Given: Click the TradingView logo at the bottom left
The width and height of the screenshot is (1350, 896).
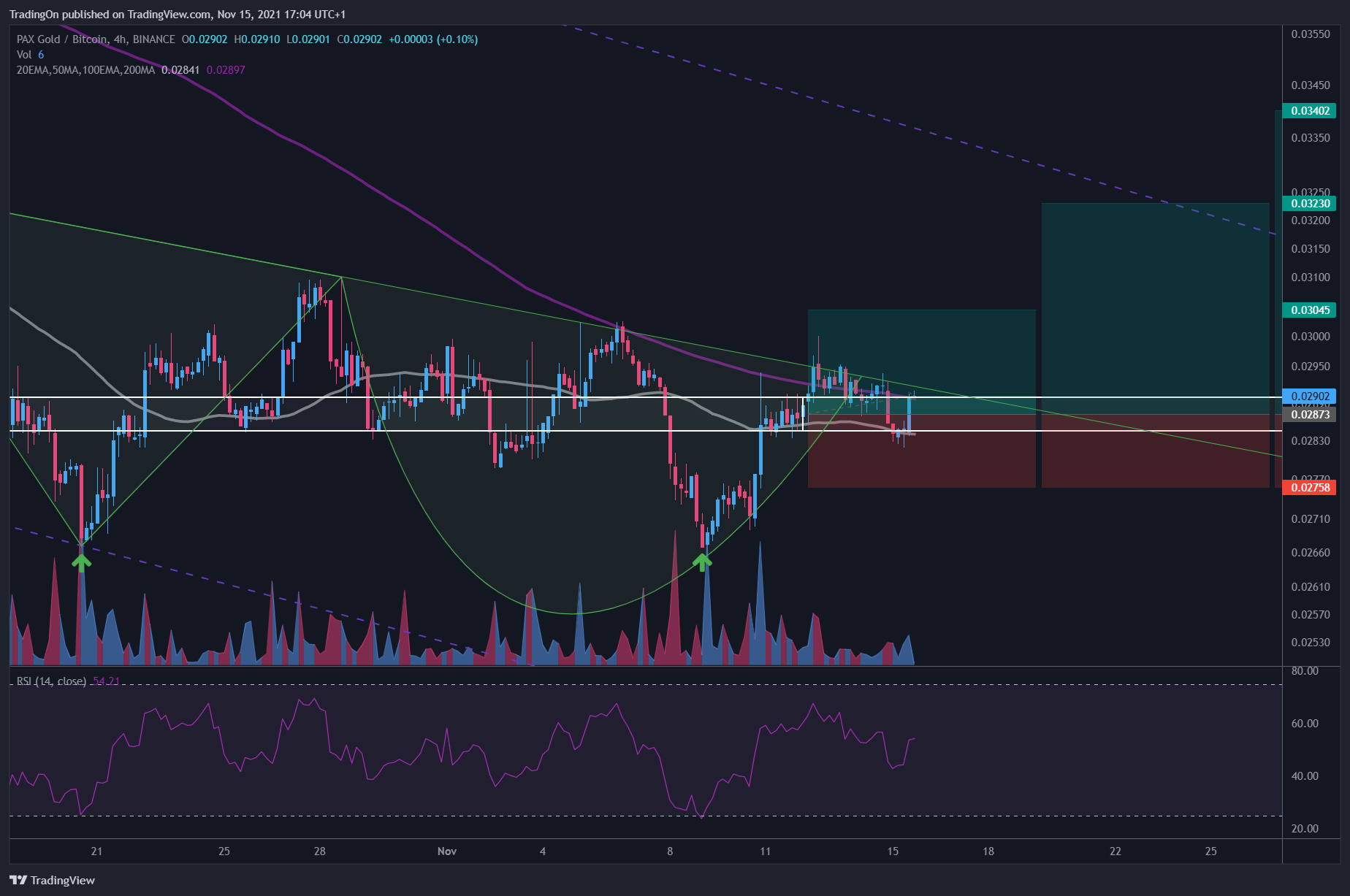Looking at the screenshot, I should coord(52,880).
